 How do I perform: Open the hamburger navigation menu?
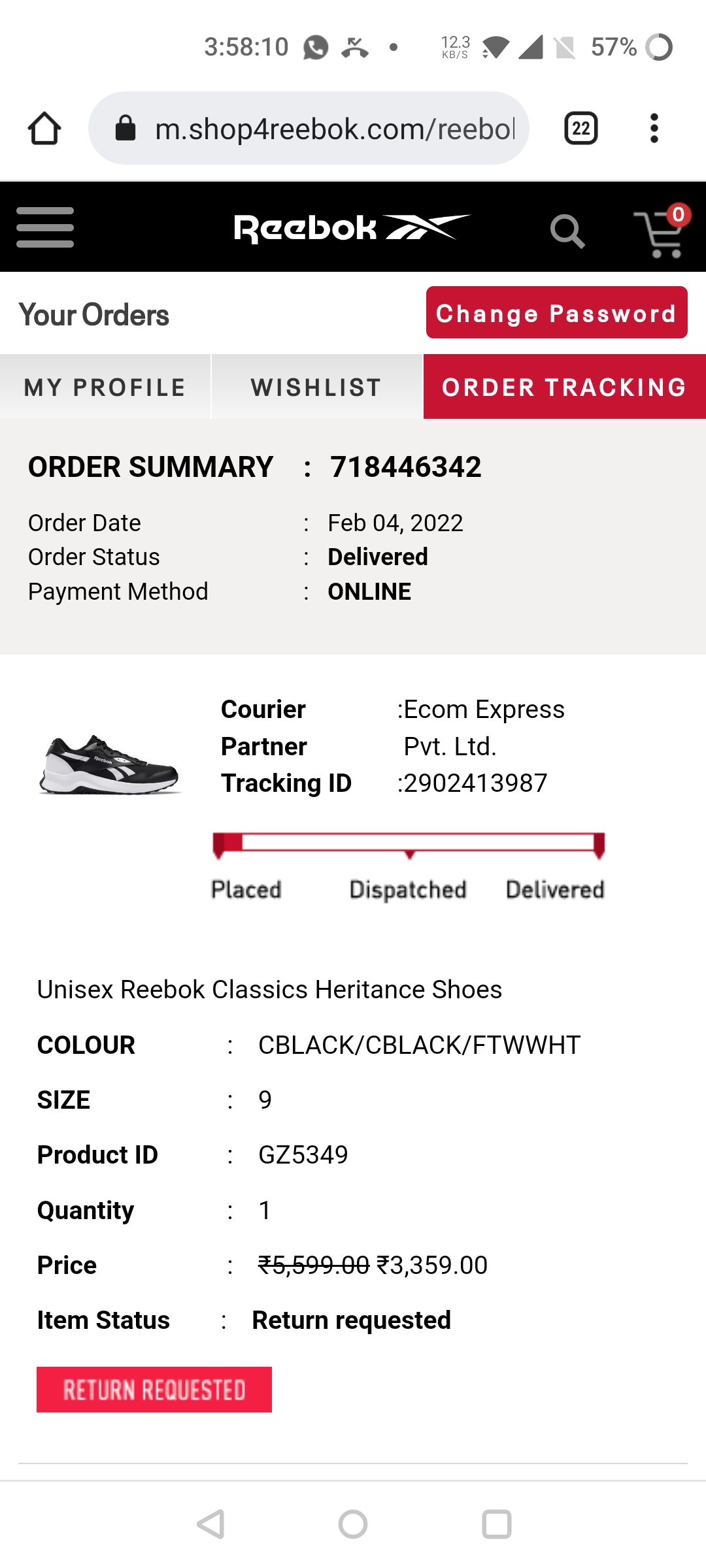[x=46, y=227]
